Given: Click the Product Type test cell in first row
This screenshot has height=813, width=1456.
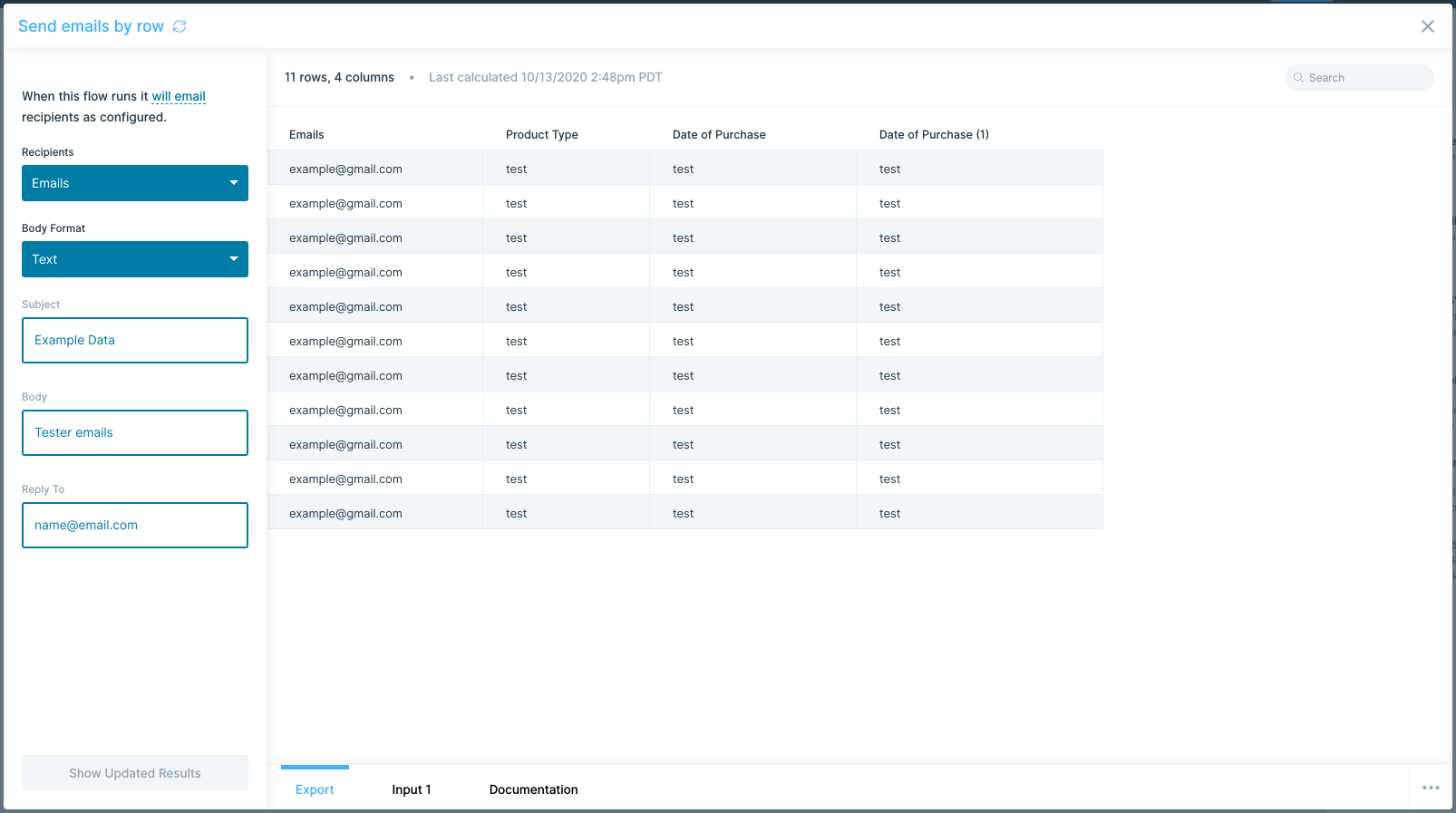Looking at the screenshot, I should click(x=566, y=169).
